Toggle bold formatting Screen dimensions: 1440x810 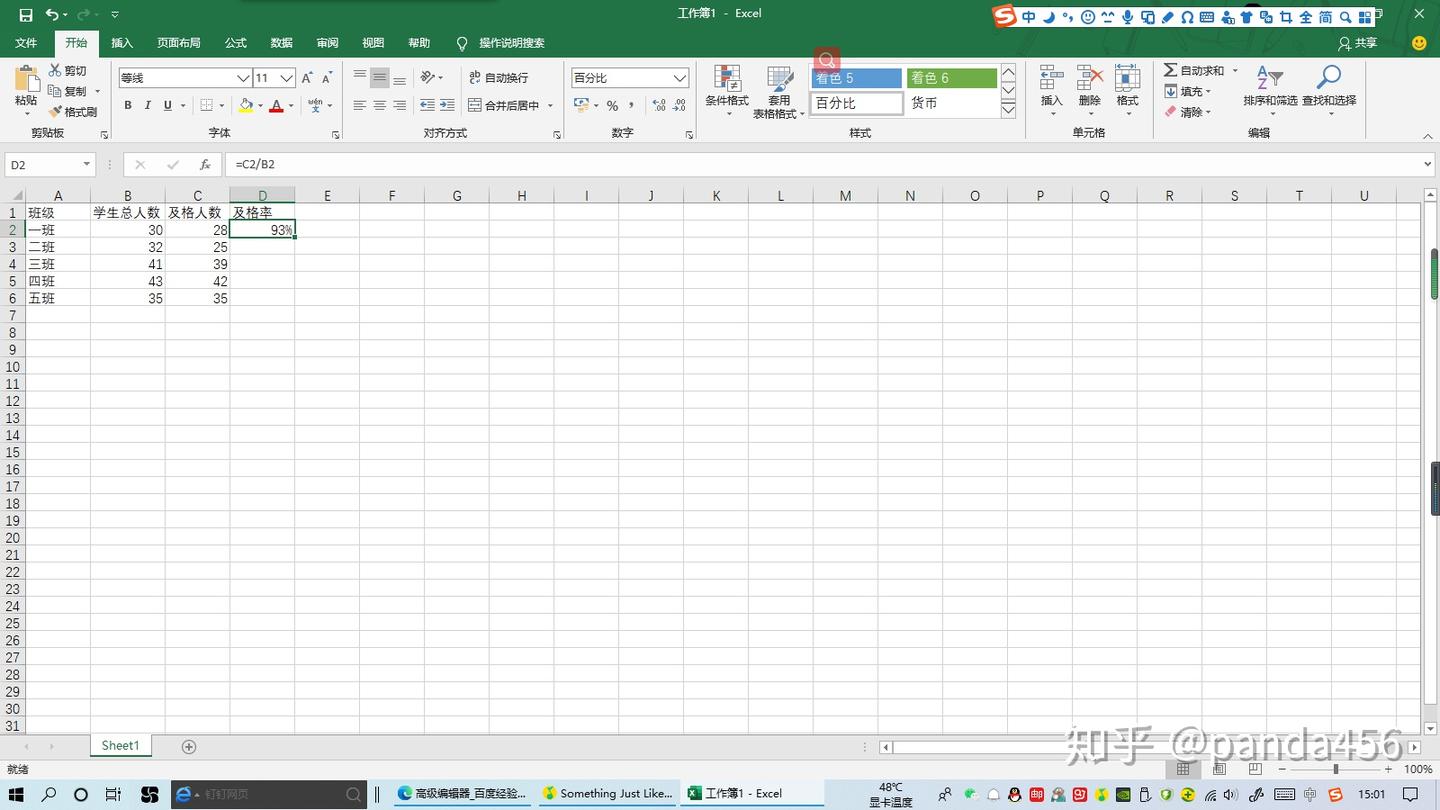point(128,105)
